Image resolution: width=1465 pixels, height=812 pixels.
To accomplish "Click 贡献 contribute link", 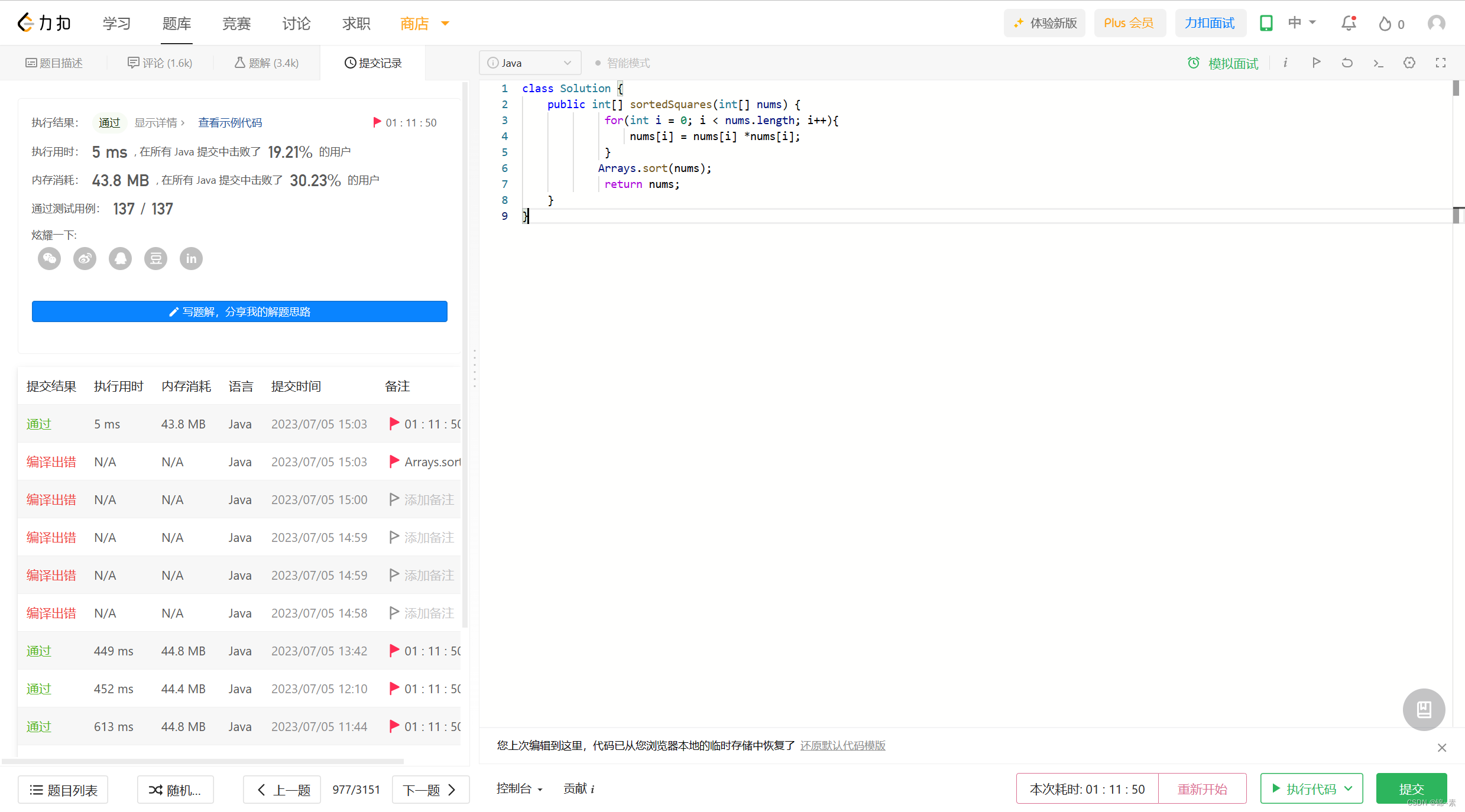I will pos(575,789).
